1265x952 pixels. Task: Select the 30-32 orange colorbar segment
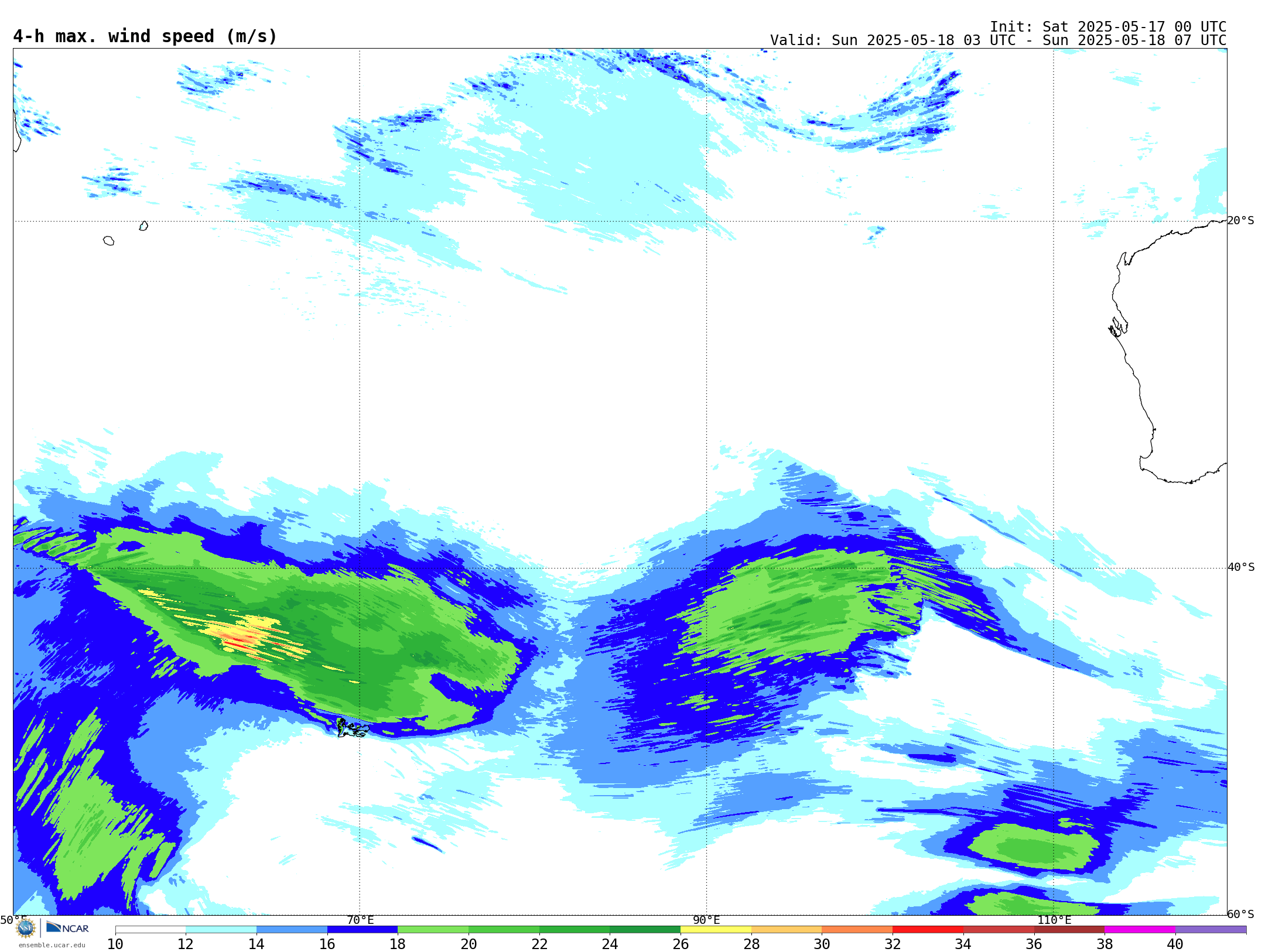[857, 930]
